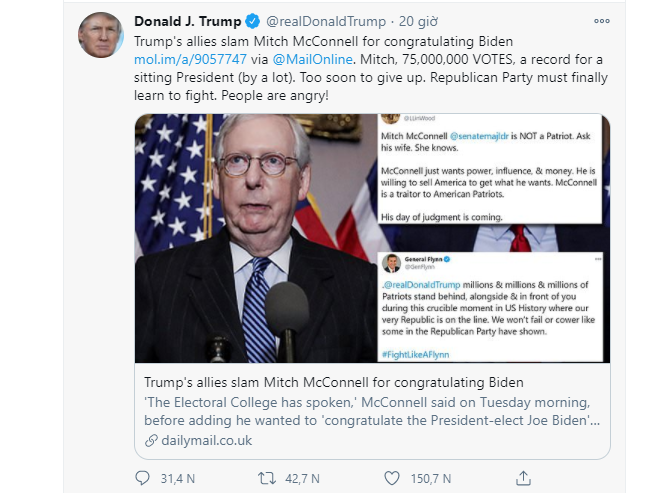The height and width of the screenshot is (493, 650).
Task: Open the tweet's three-dot more menu
Action: [x=601, y=21]
